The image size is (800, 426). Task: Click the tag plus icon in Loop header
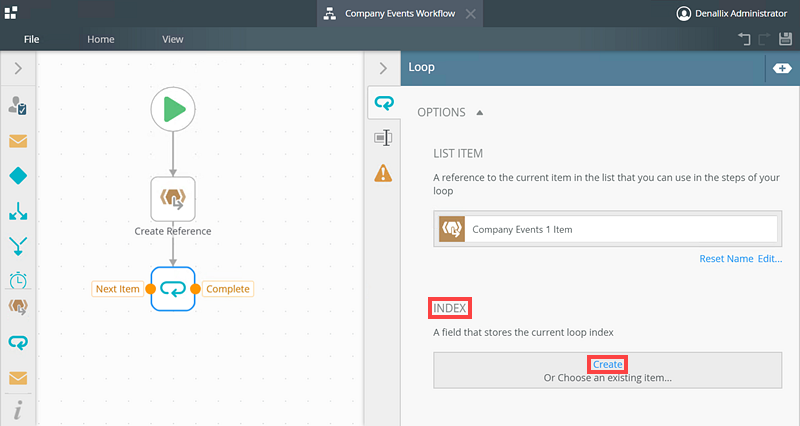click(x=782, y=68)
